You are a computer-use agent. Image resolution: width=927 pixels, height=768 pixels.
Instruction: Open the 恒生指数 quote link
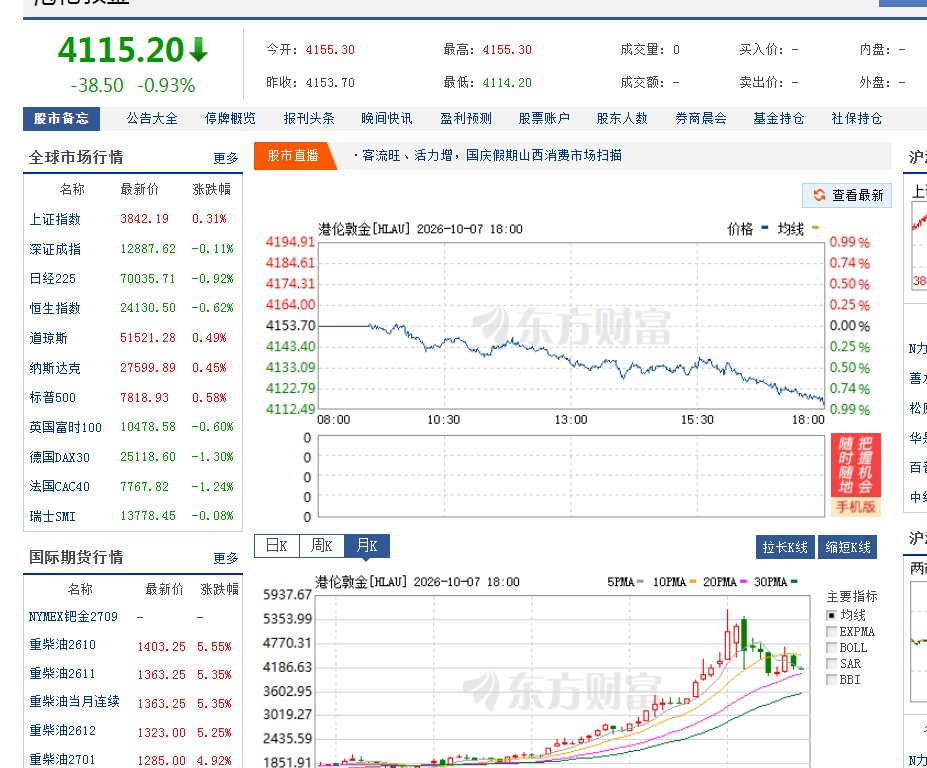tap(55, 309)
